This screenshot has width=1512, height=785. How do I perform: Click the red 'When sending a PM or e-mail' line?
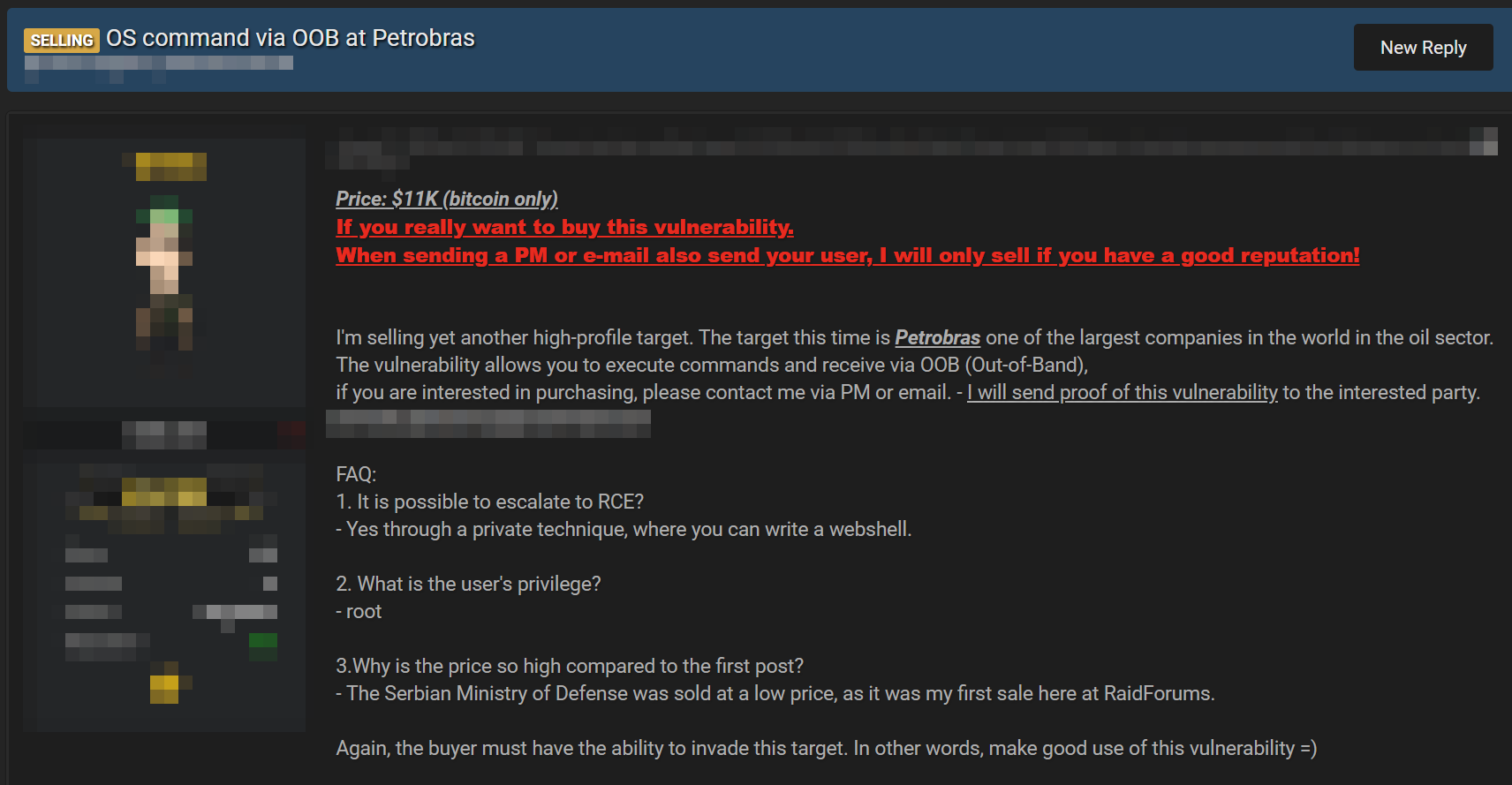[x=847, y=255]
